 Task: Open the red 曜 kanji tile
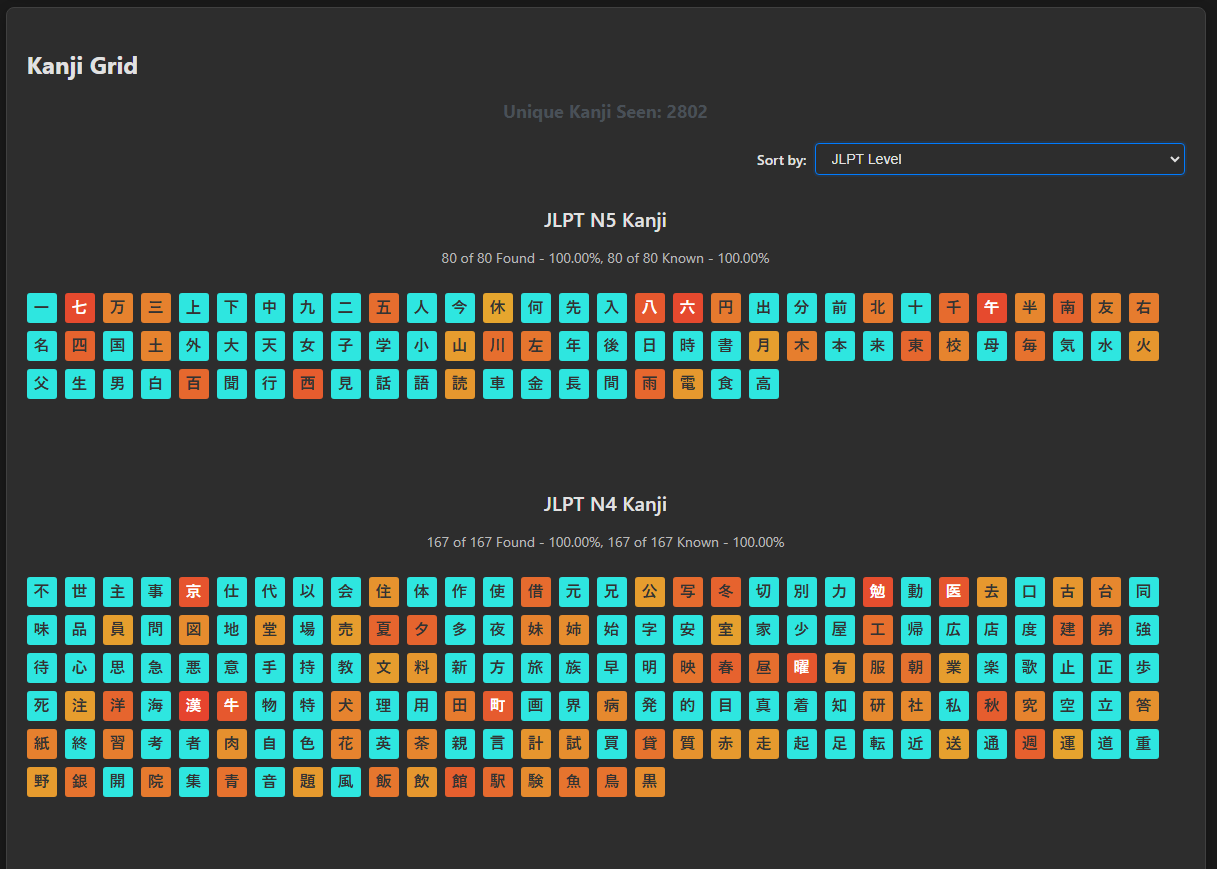tap(802, 668)
